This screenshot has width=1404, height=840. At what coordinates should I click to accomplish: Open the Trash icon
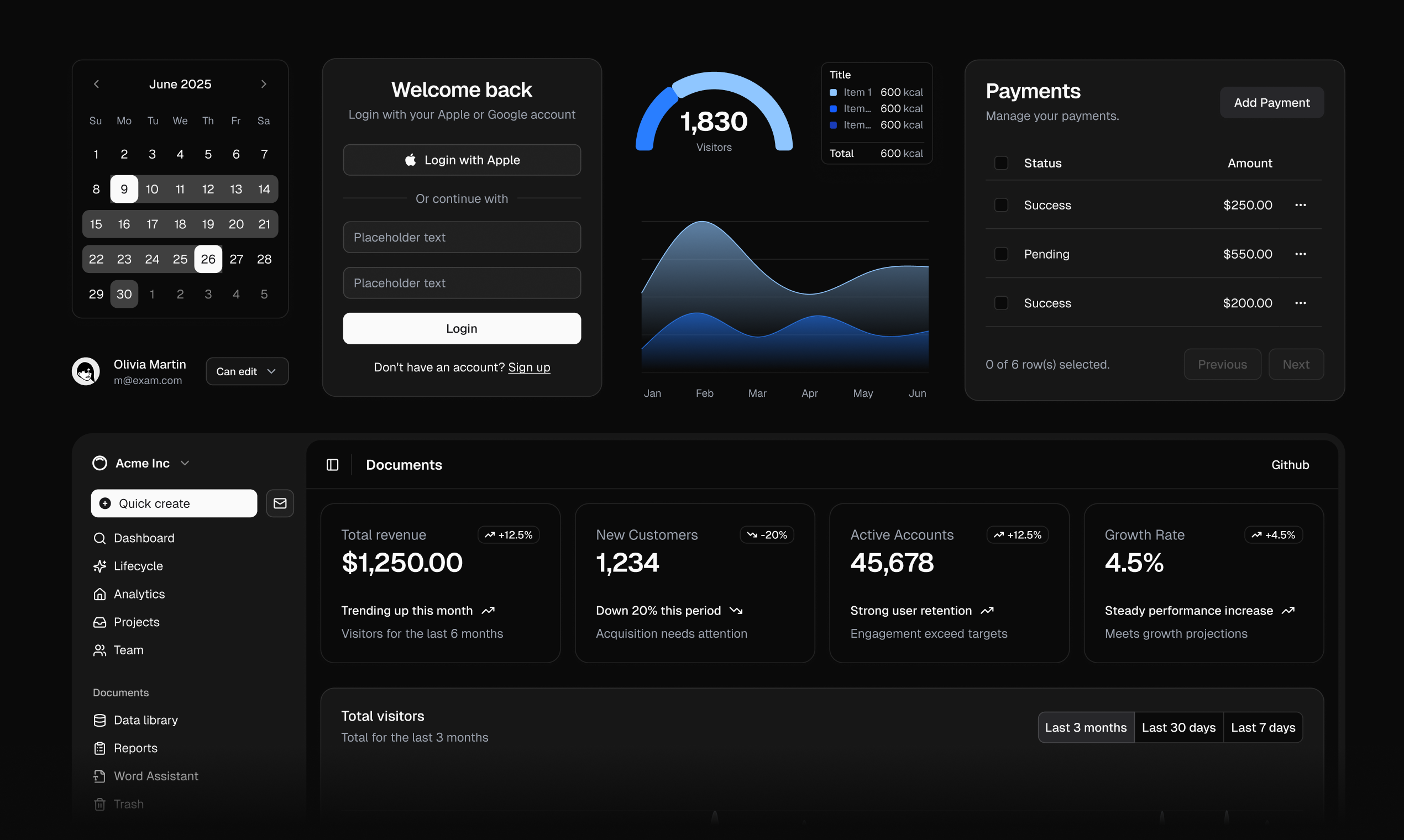pyautogui.click(x=99, y=804)
